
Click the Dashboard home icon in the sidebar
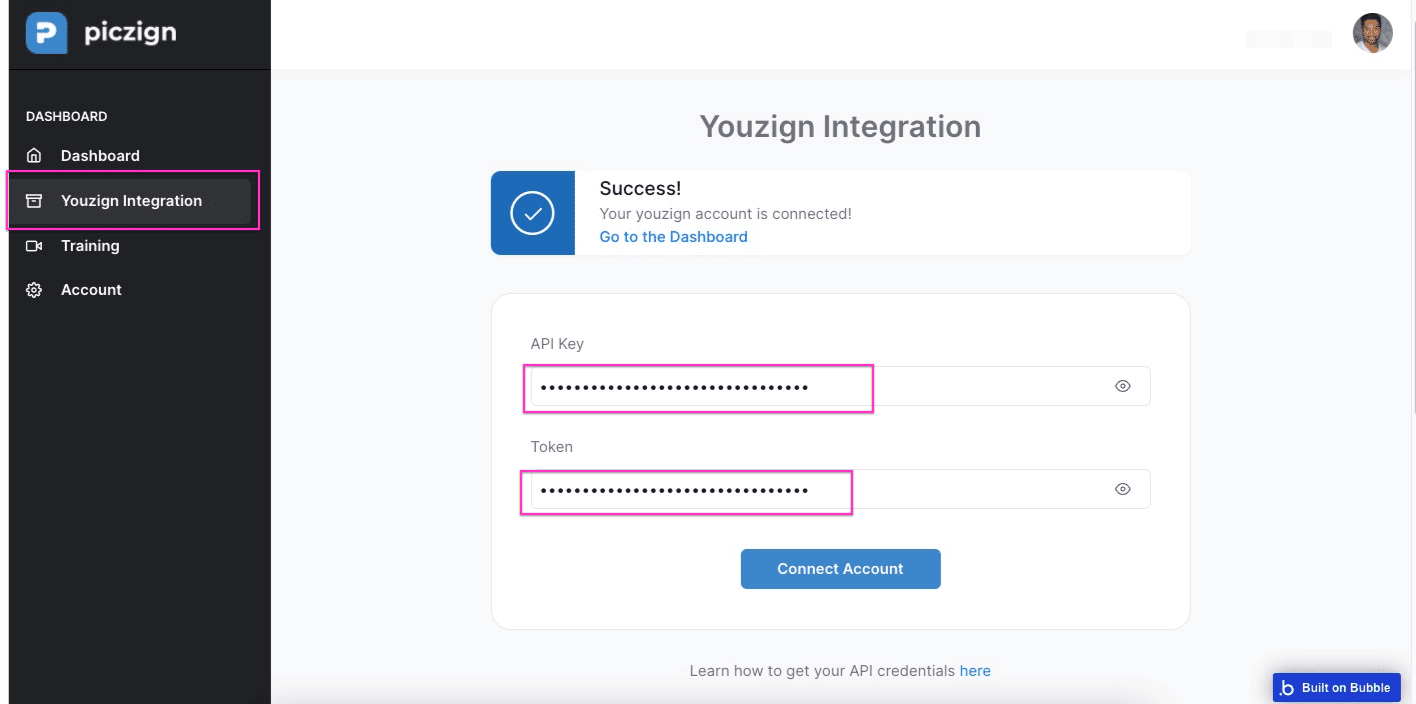[34, 156]
